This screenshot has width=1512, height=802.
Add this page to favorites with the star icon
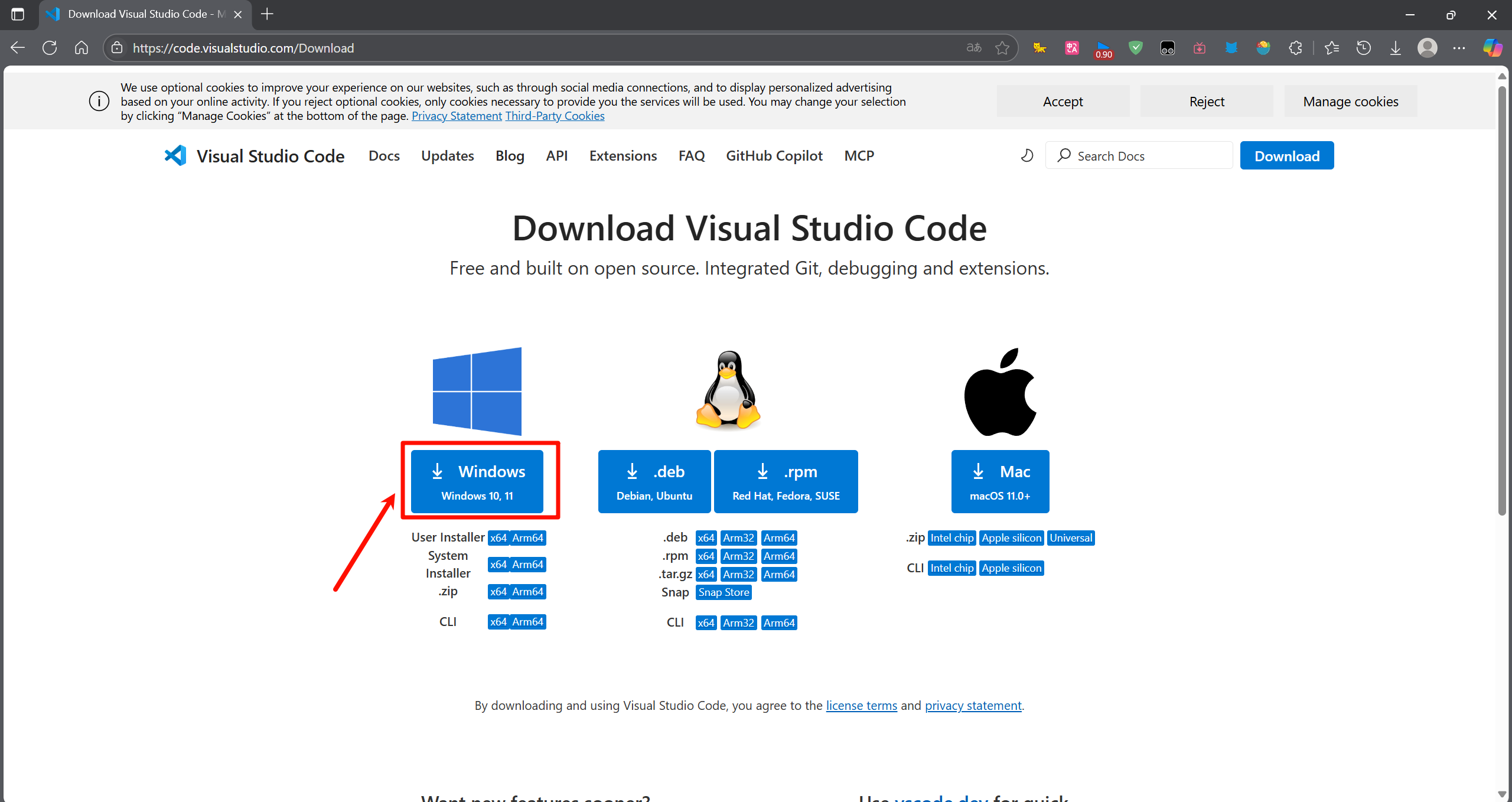pyautogui.click(x=1002, y=48)
